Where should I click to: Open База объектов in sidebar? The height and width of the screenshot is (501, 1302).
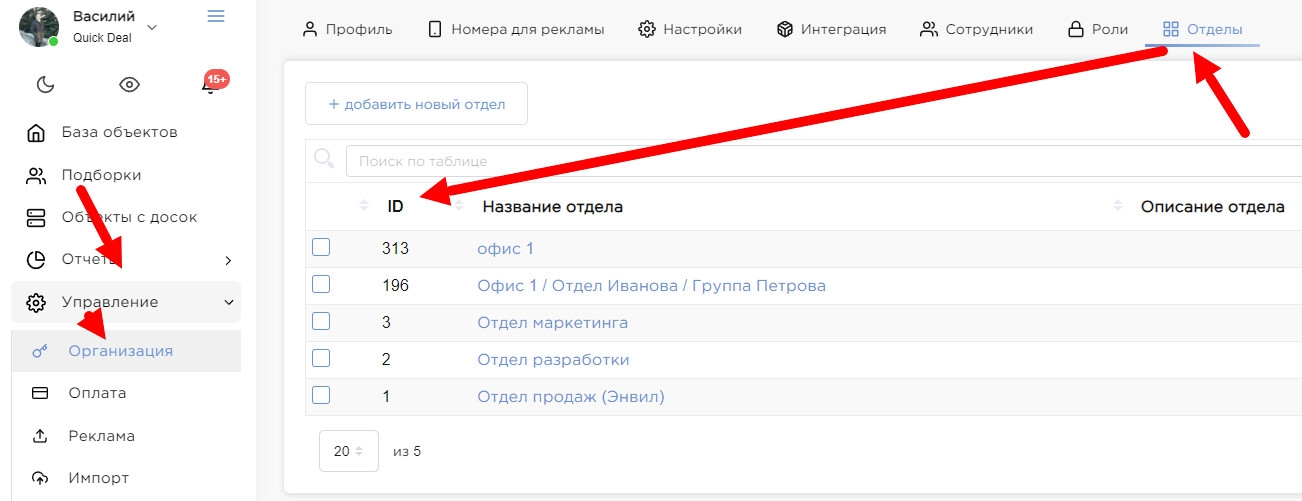point(119,132)
